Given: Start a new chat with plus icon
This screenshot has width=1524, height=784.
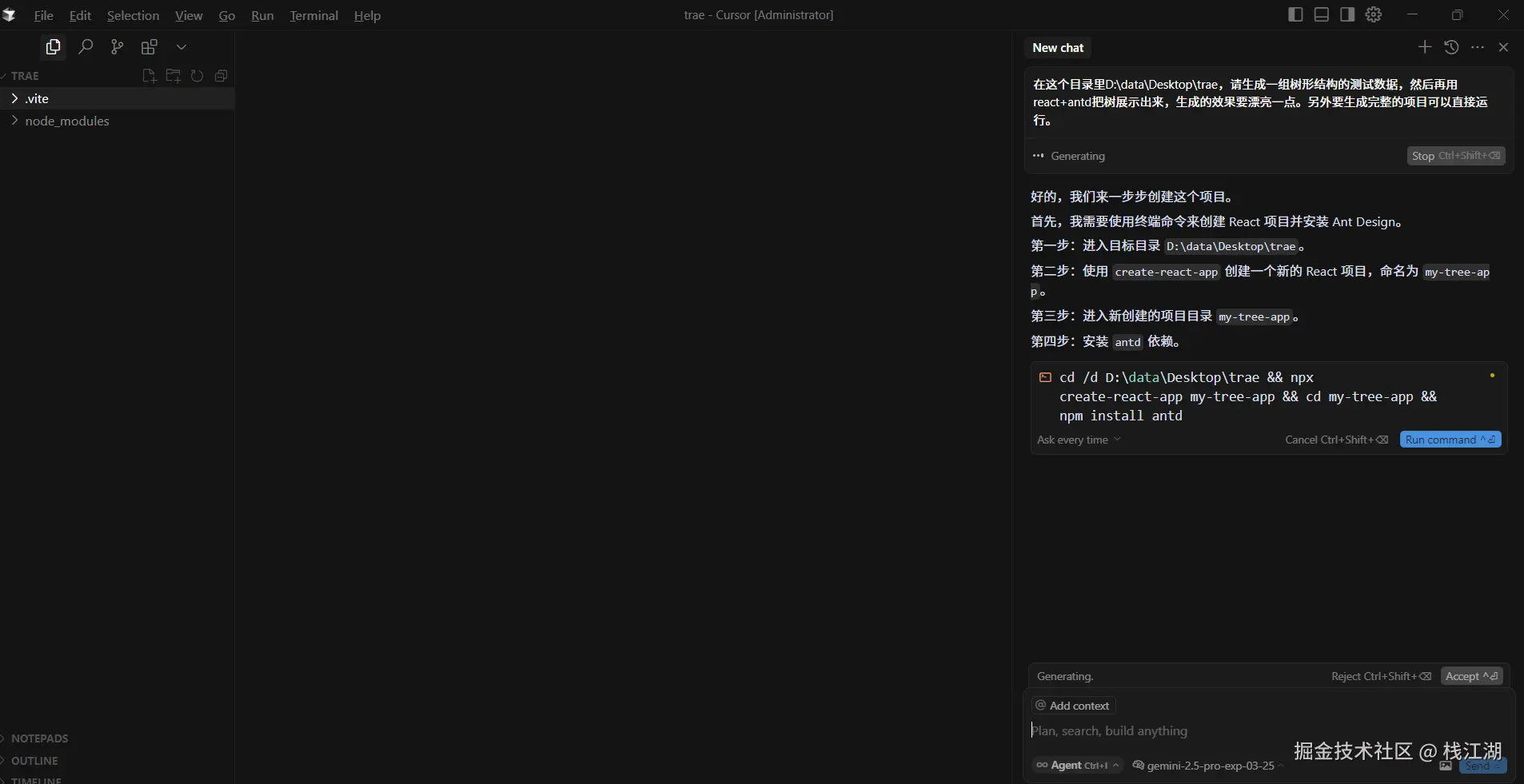Looking at the screenshot, I should 1425,47.
